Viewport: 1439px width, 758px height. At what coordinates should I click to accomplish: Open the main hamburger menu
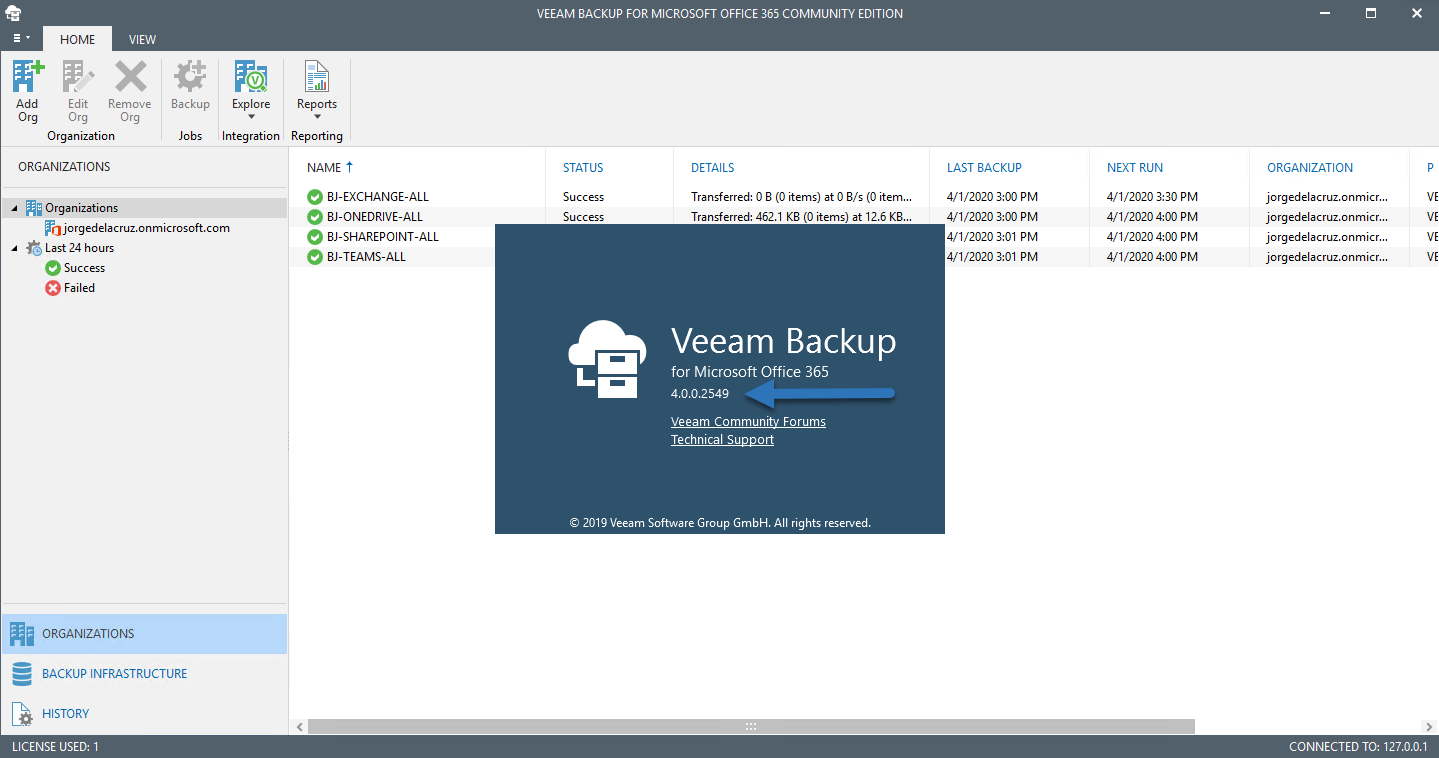[21, 38]
